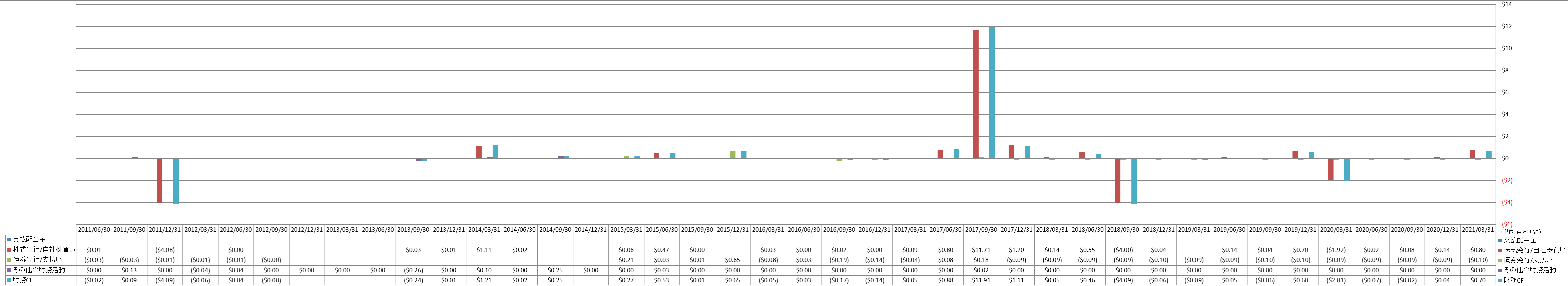Image resolution: width=1568 pixels, height=286 pixels.
Task: Select the ($0.26) cell
Action: (413, 270)
